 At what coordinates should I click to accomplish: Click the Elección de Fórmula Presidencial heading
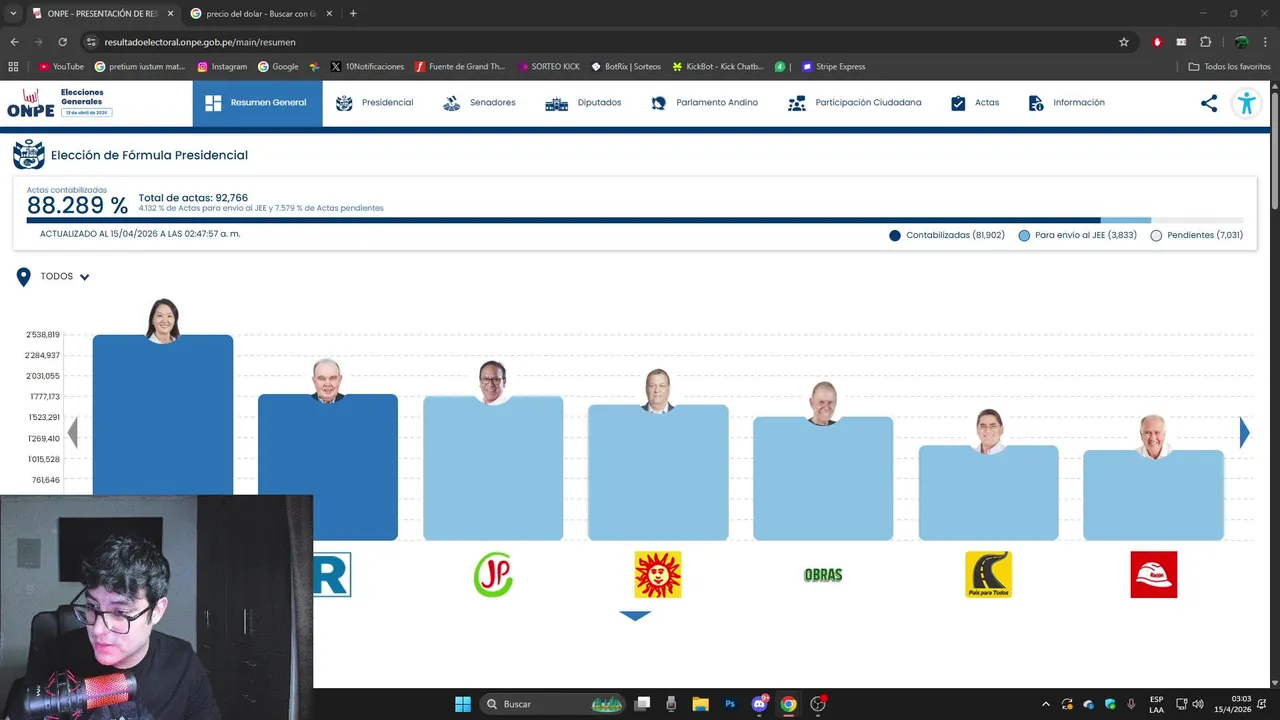pos(149,156)
